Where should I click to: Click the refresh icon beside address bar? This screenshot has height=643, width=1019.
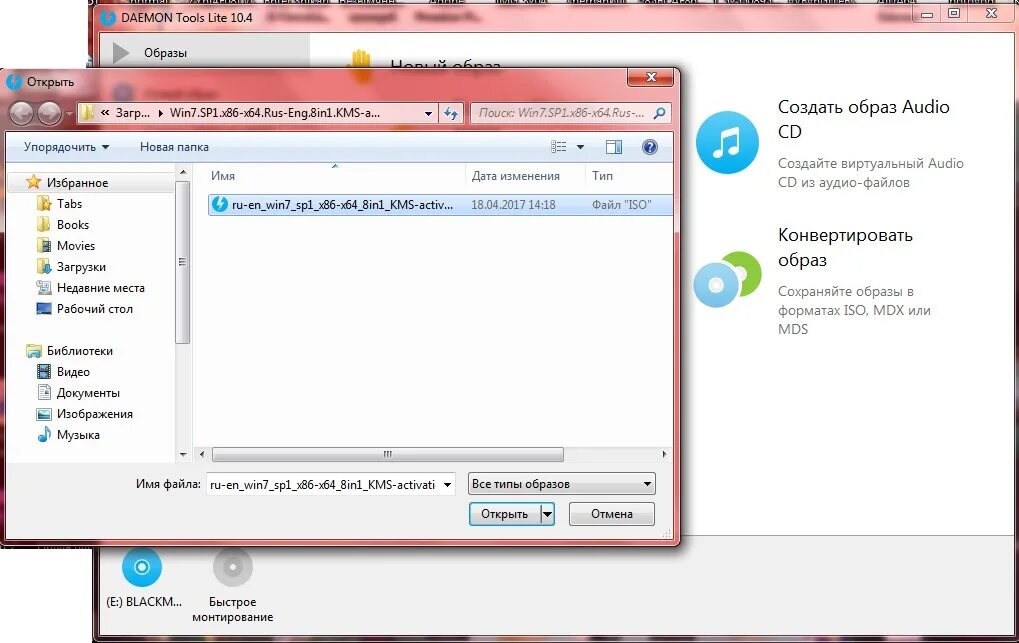click(451, 113)
